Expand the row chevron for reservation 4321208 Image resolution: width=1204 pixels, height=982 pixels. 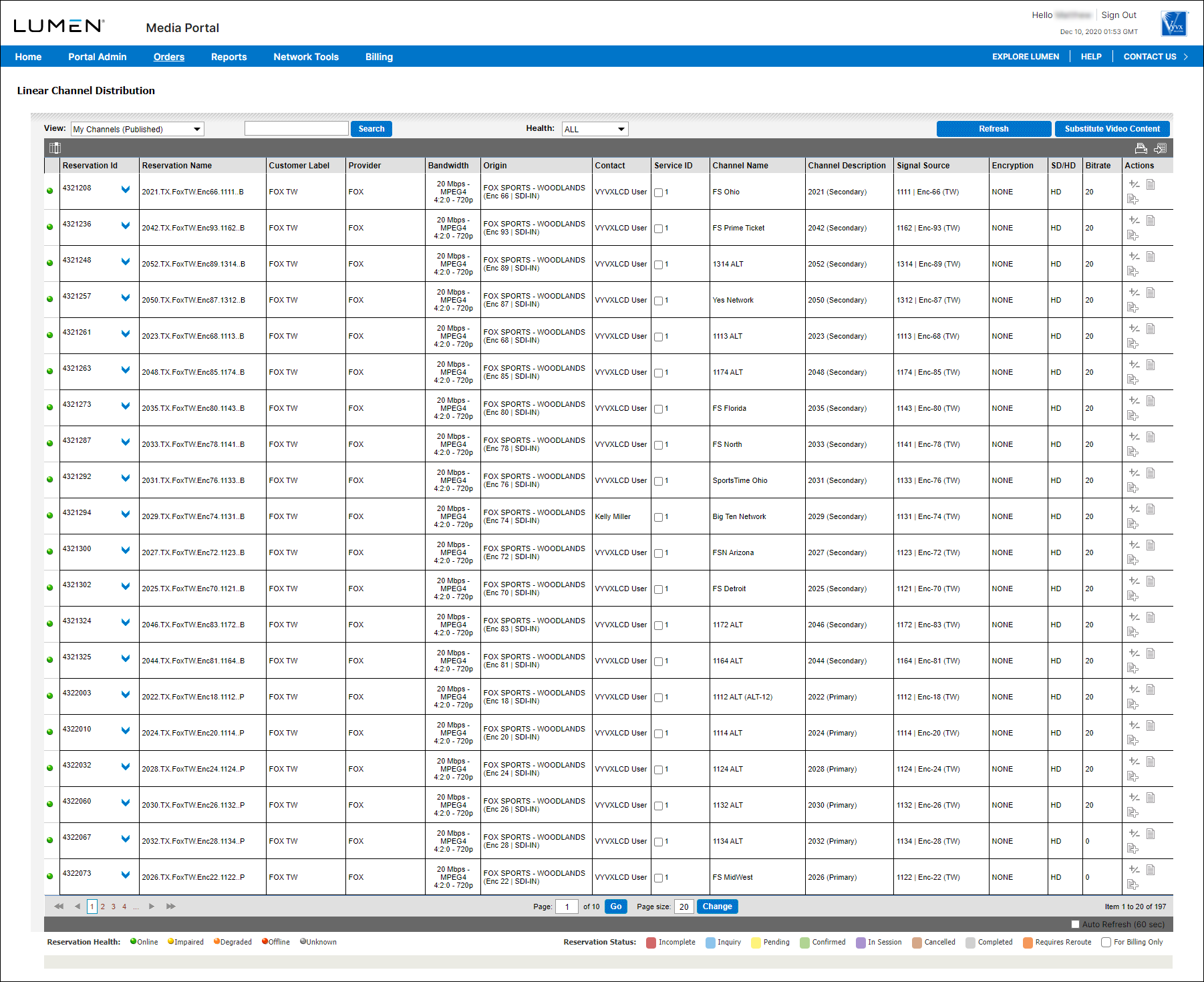126,190
